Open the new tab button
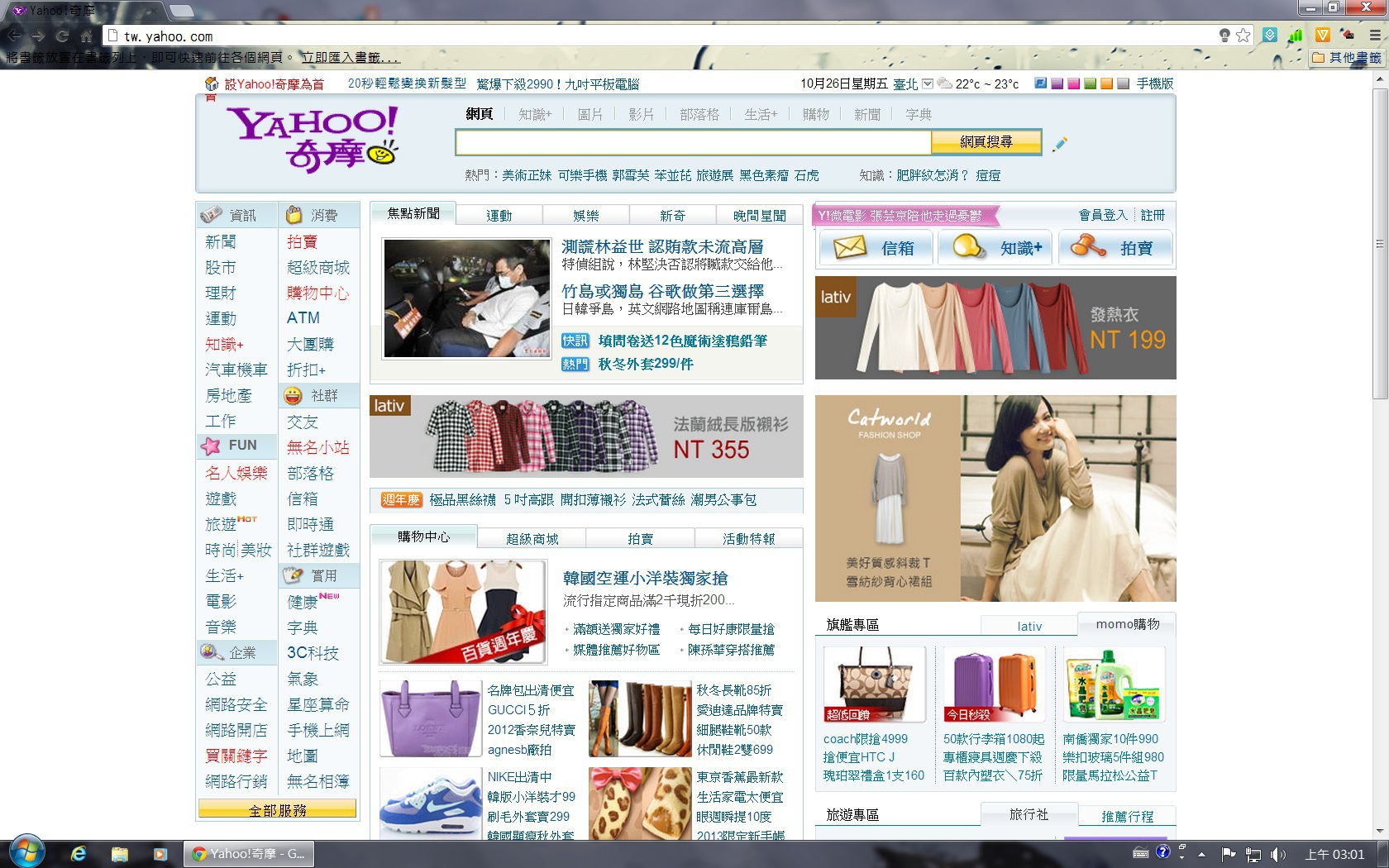The image size is (1389, 868). point(181,11)
